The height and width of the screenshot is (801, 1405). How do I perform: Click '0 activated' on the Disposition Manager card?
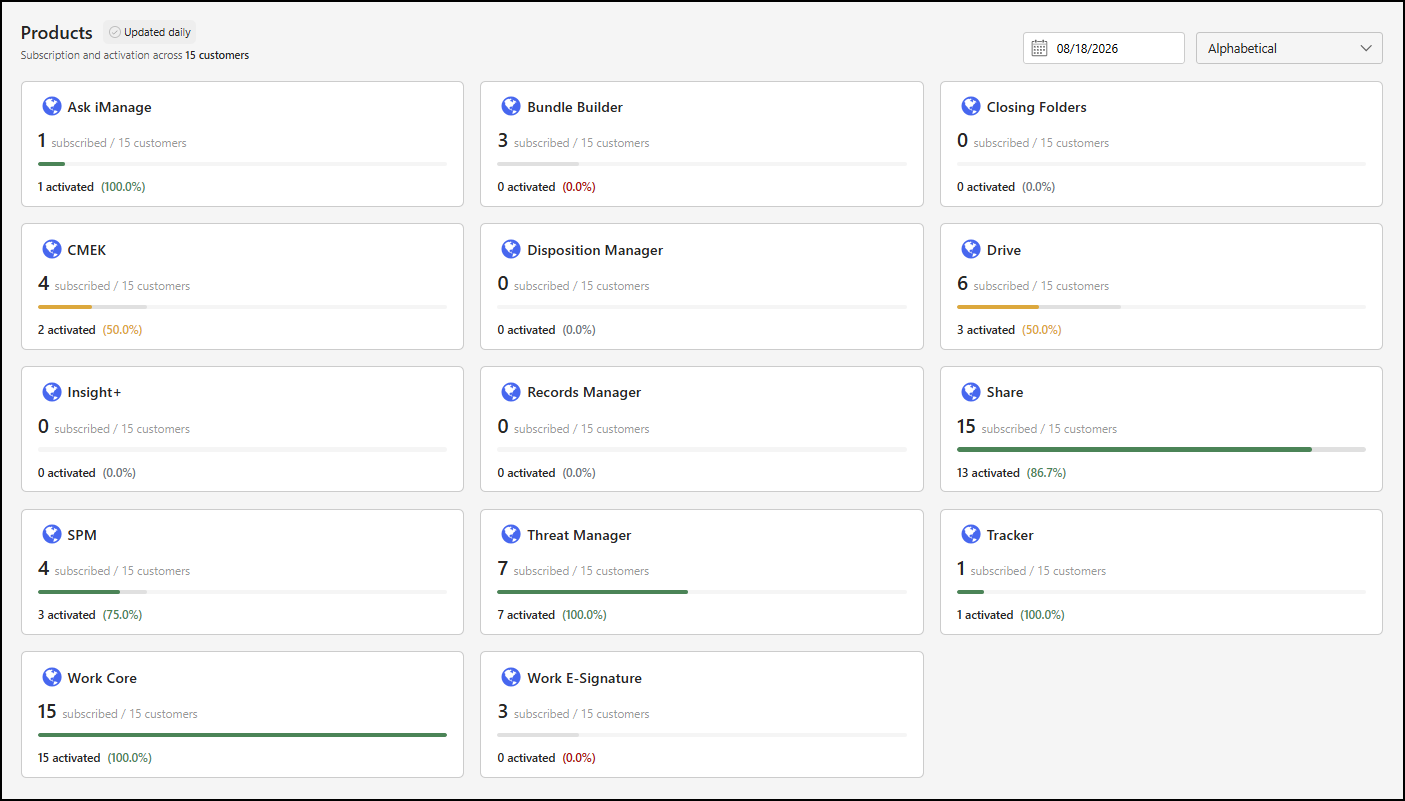[x=526, y=330]
